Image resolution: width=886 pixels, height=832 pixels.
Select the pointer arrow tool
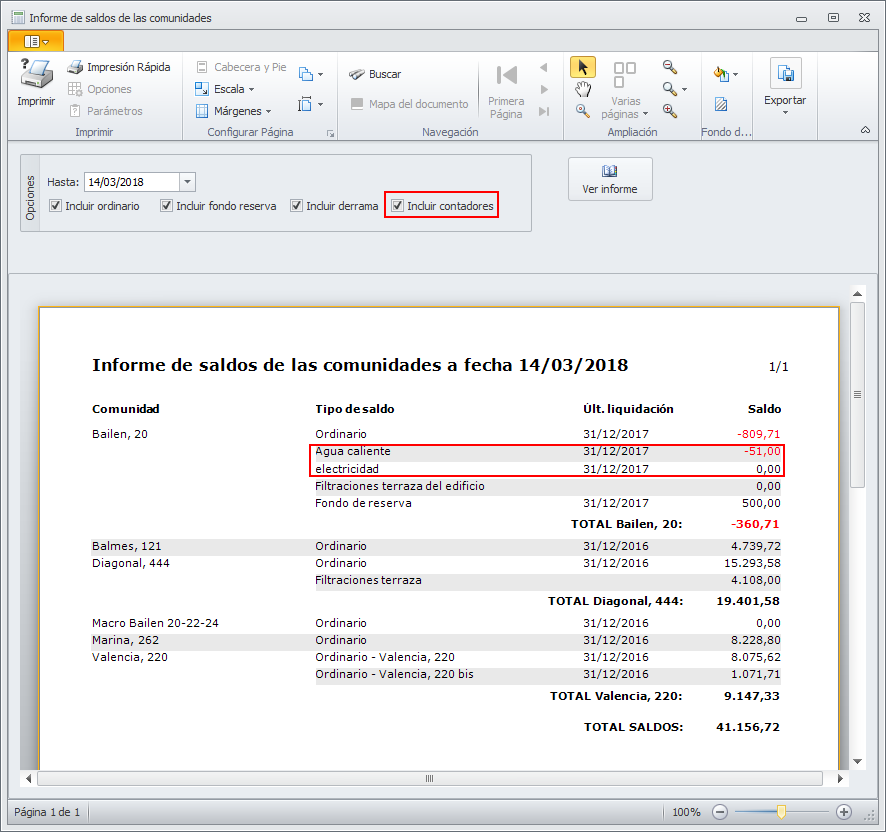[x=582, y=67]
